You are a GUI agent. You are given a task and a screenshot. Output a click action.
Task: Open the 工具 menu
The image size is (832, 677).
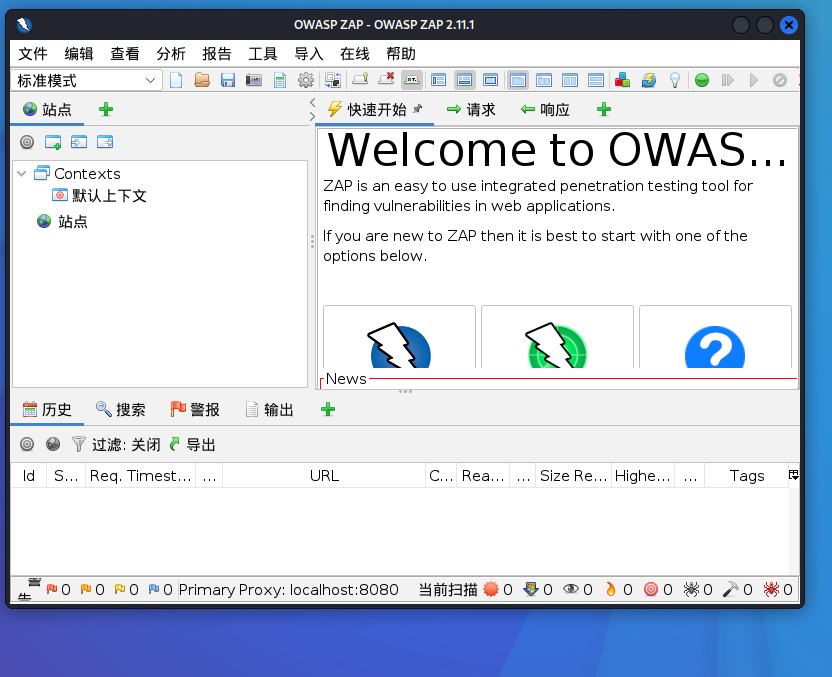[x=263, y=54]
